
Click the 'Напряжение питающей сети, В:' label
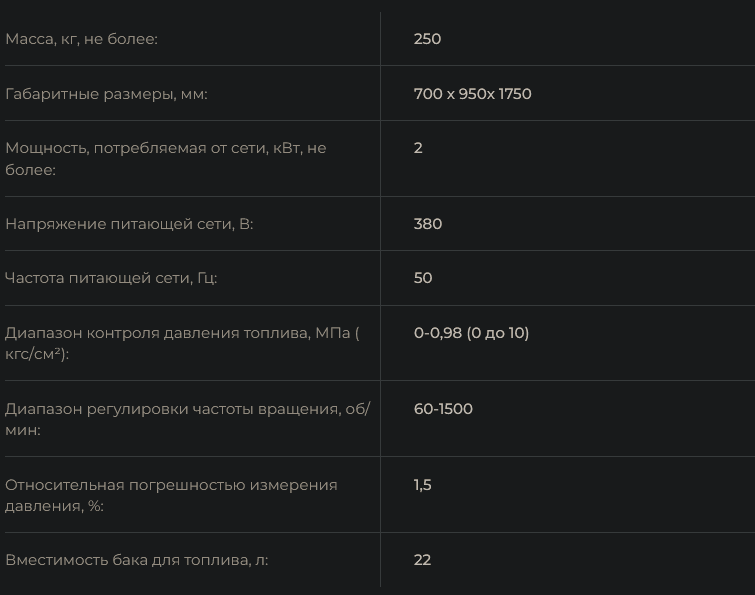pos(129,224)
